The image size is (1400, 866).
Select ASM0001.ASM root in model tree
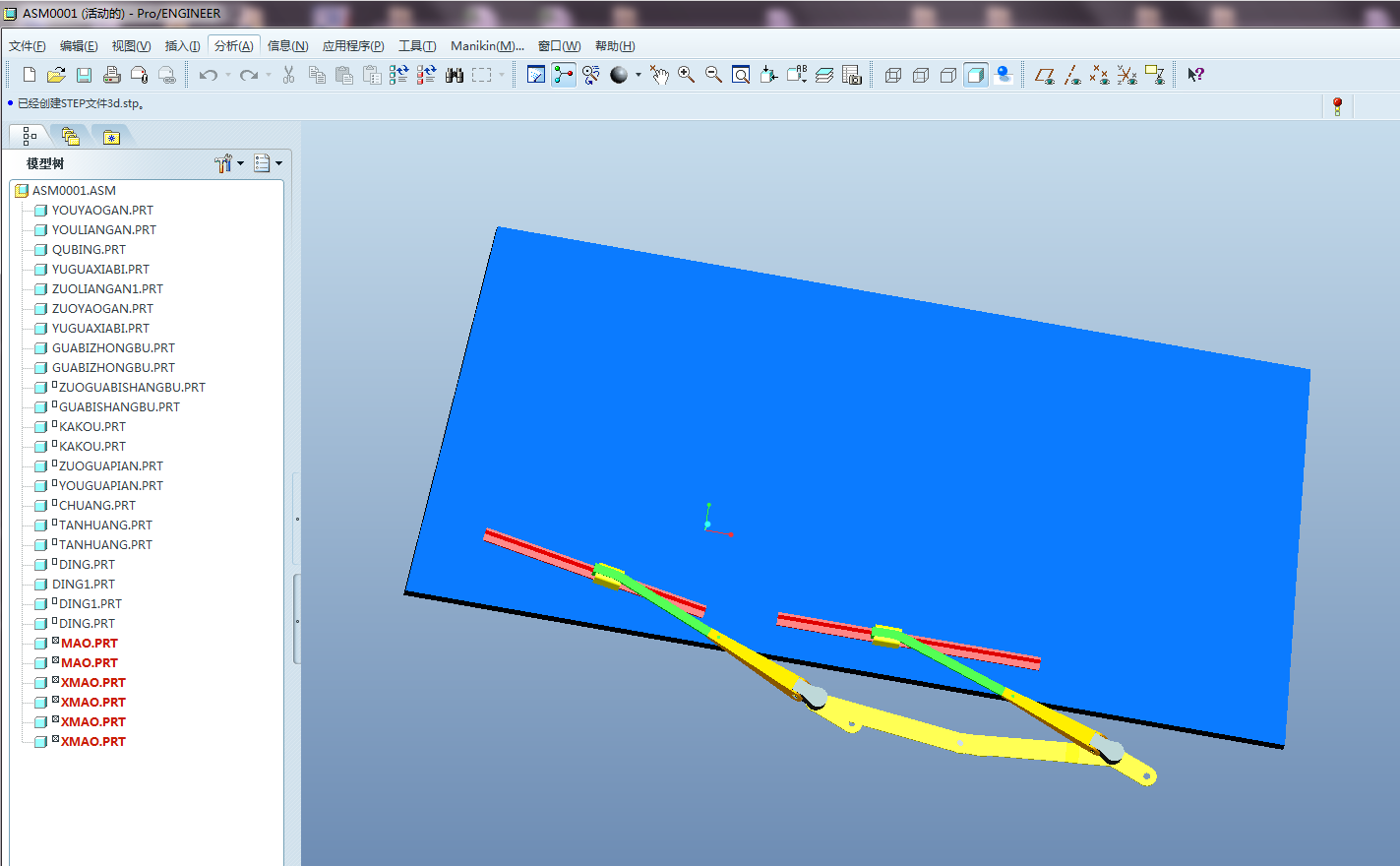click(74, 191)
